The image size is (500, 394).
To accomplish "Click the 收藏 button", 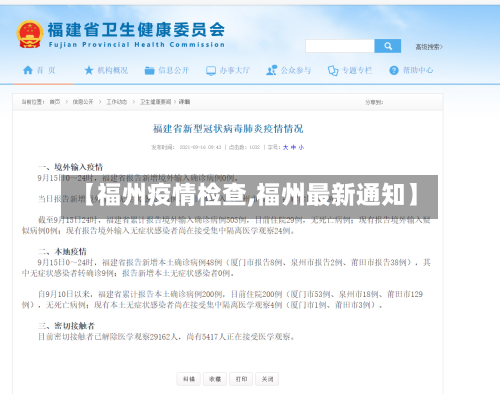I will click(x=215, y=379).
